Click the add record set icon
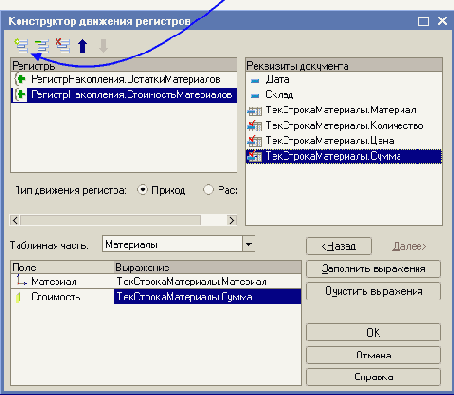 (x=42, y=46)
